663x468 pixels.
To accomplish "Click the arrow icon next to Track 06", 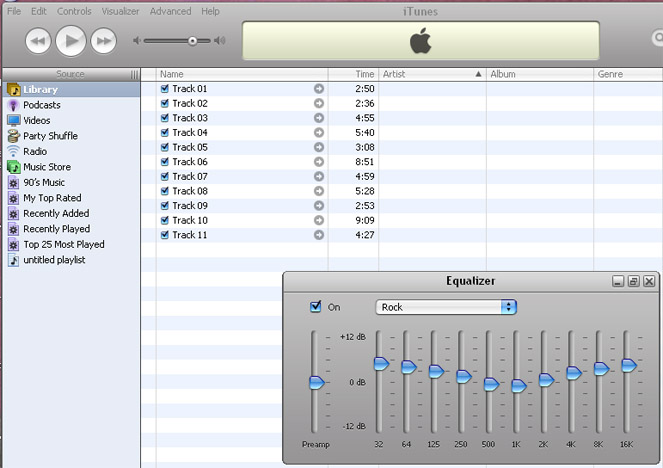I will click(x=319, y=162).
